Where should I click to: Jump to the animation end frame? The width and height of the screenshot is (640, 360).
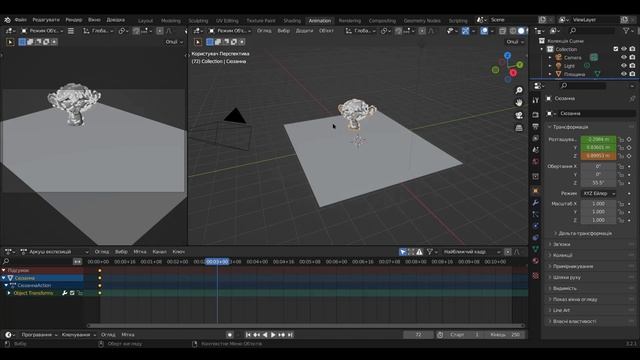[x=290, y=335]
